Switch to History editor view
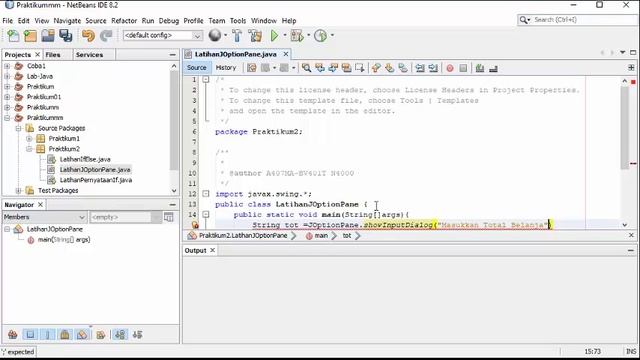 [x=226, y=68]
